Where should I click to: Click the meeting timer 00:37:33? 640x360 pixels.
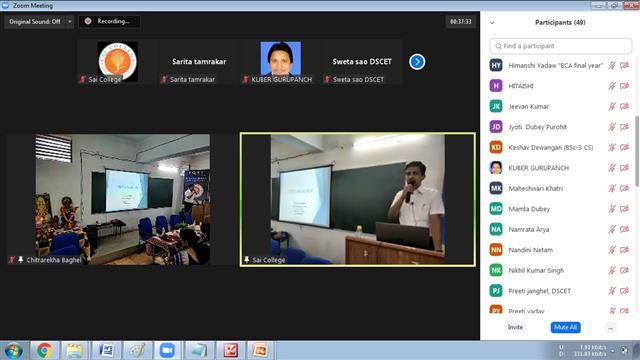pos(461,22)
